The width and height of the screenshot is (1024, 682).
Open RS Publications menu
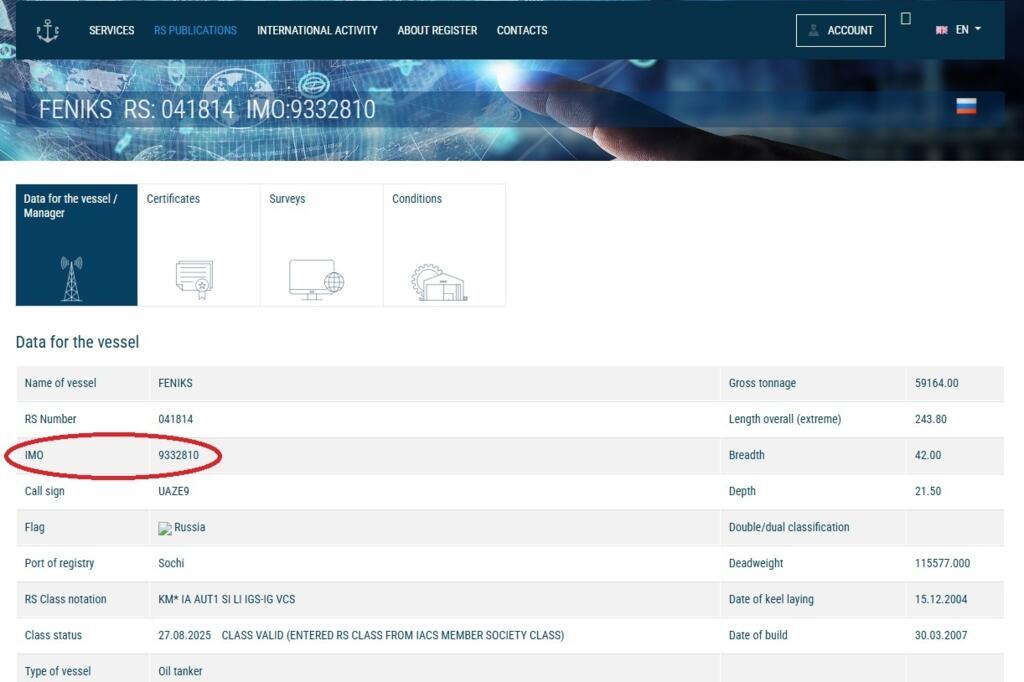point(195,30)
